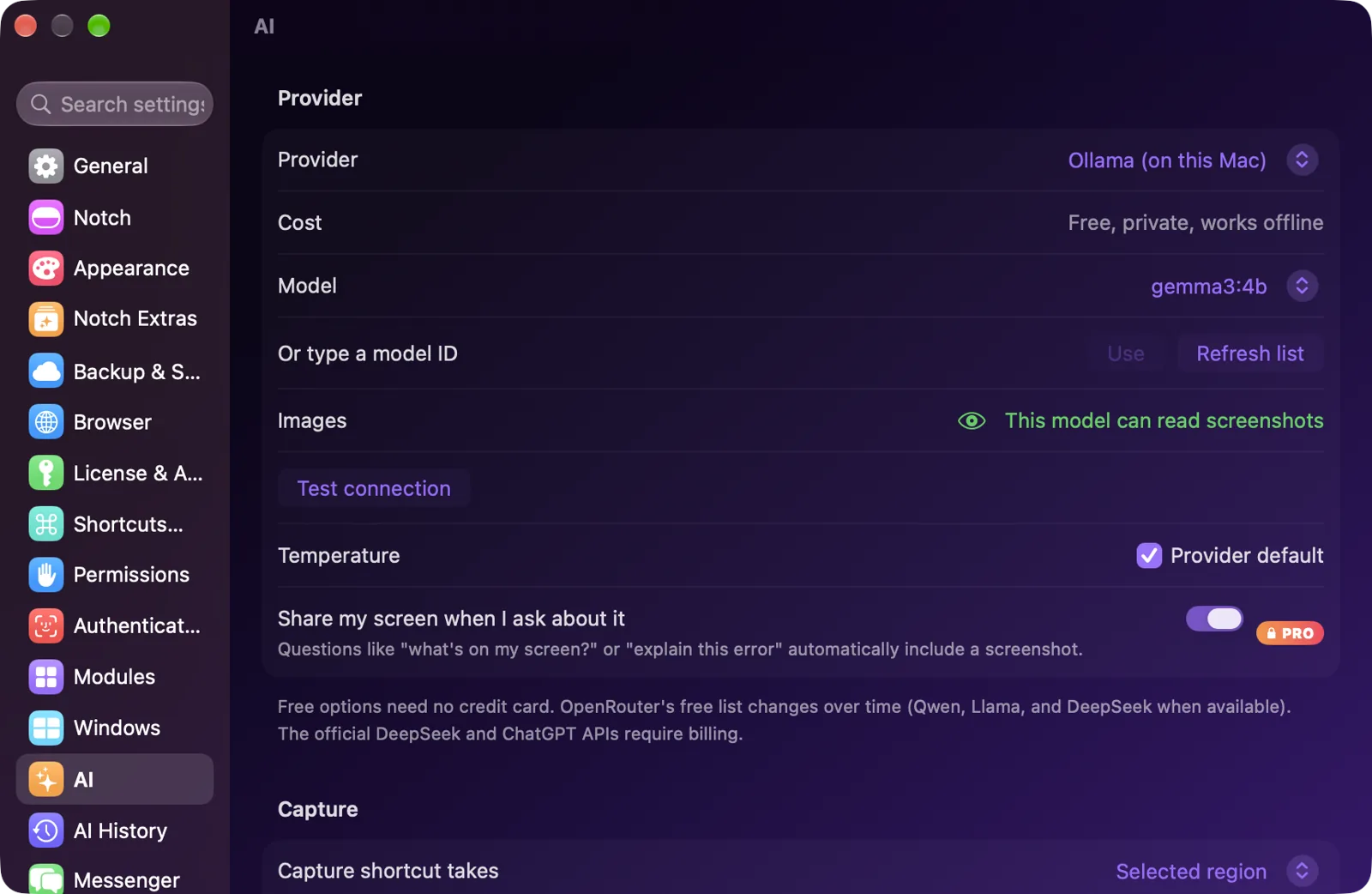Open the Browser globe icon
This screenshot has width=1372, height=894.
click(x=46, y=422)
